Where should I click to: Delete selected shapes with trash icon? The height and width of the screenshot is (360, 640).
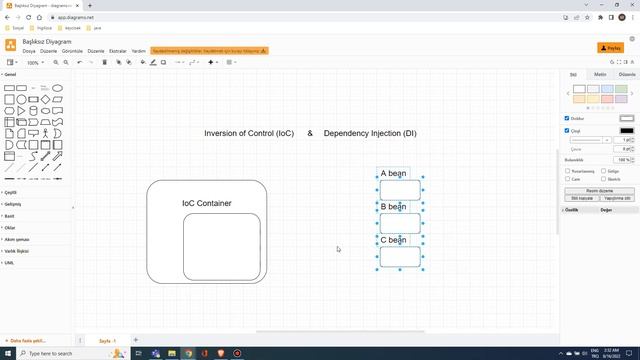pos(104,62)
